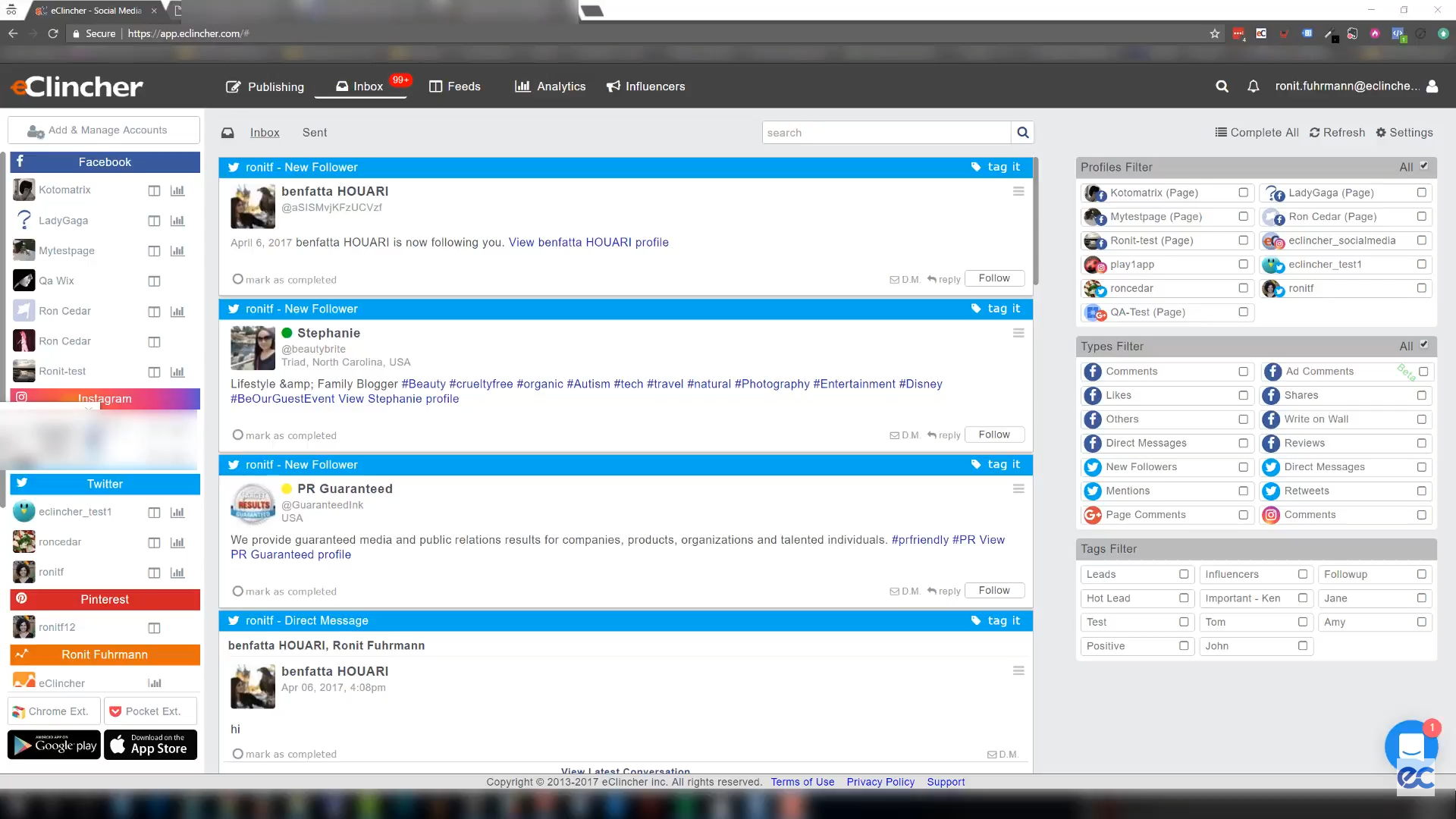Viewport: 1456px width, 819px height.
Task: Click the Feeds icon in top navigation
Action: point(435,86)
